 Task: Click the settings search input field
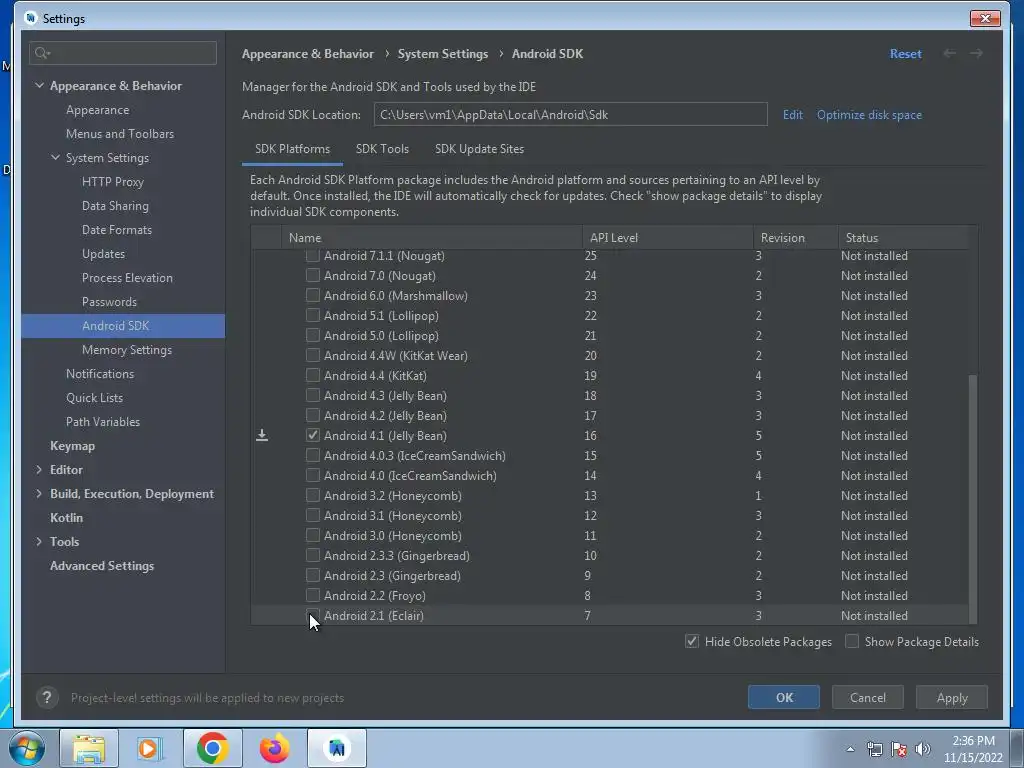point(123,53)
